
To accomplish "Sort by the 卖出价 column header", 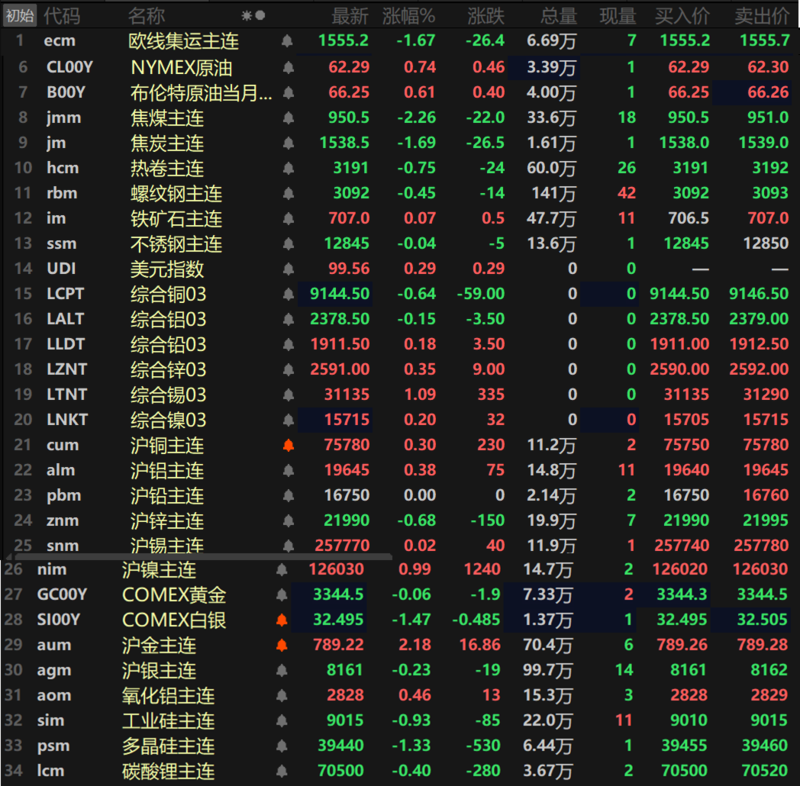I will (762, 16).
